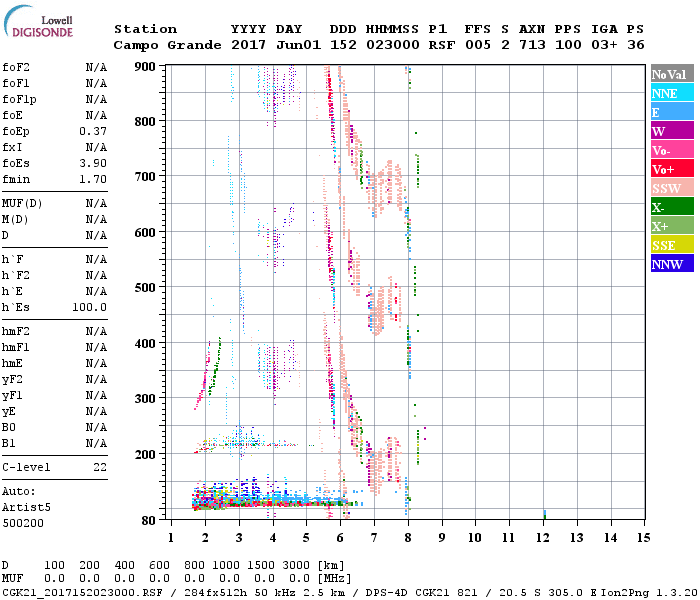This screenshot has height=600, width=700.
Task: Click the NNE cyan legend swatch
Action: coord(671,93)
